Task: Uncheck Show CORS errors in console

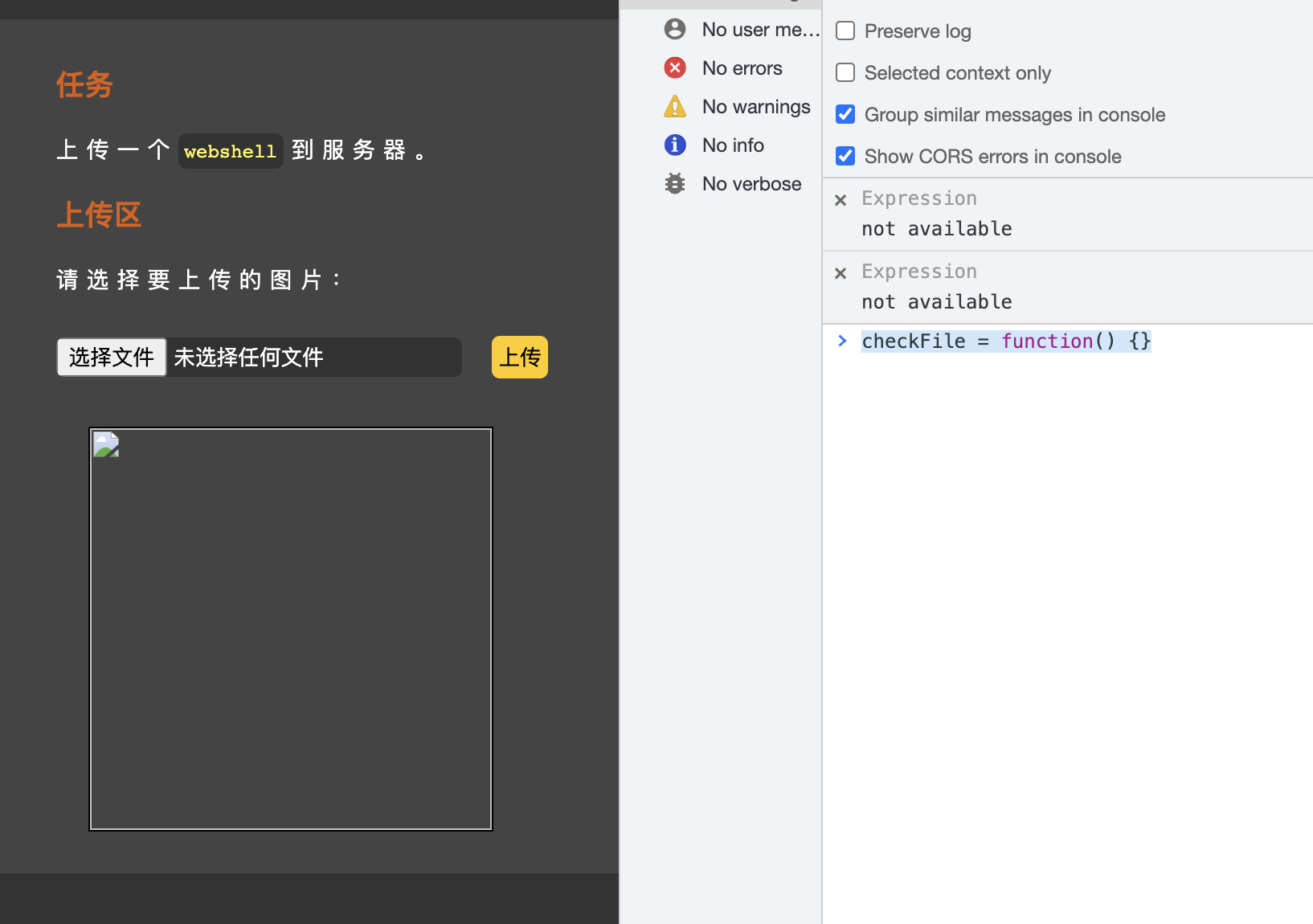Action: point(845,156)
